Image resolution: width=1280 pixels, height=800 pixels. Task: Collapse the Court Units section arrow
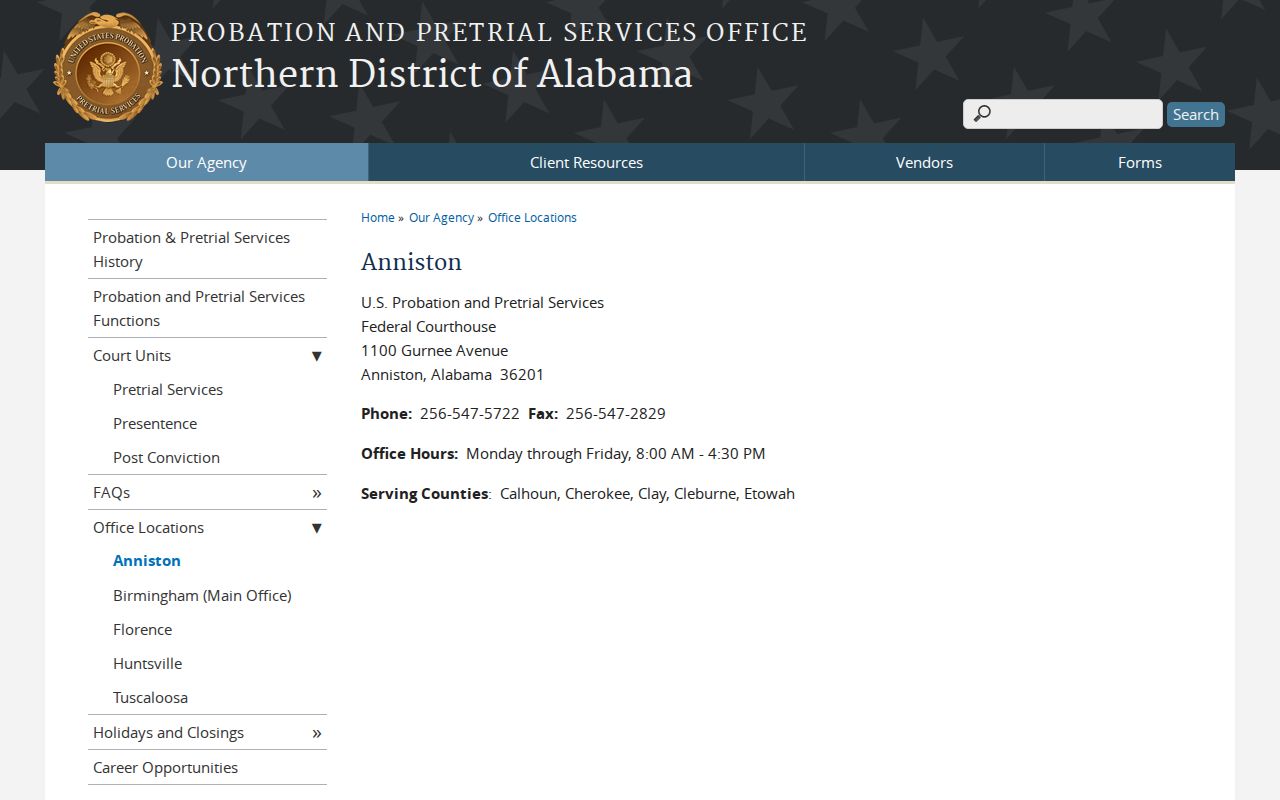316,356
